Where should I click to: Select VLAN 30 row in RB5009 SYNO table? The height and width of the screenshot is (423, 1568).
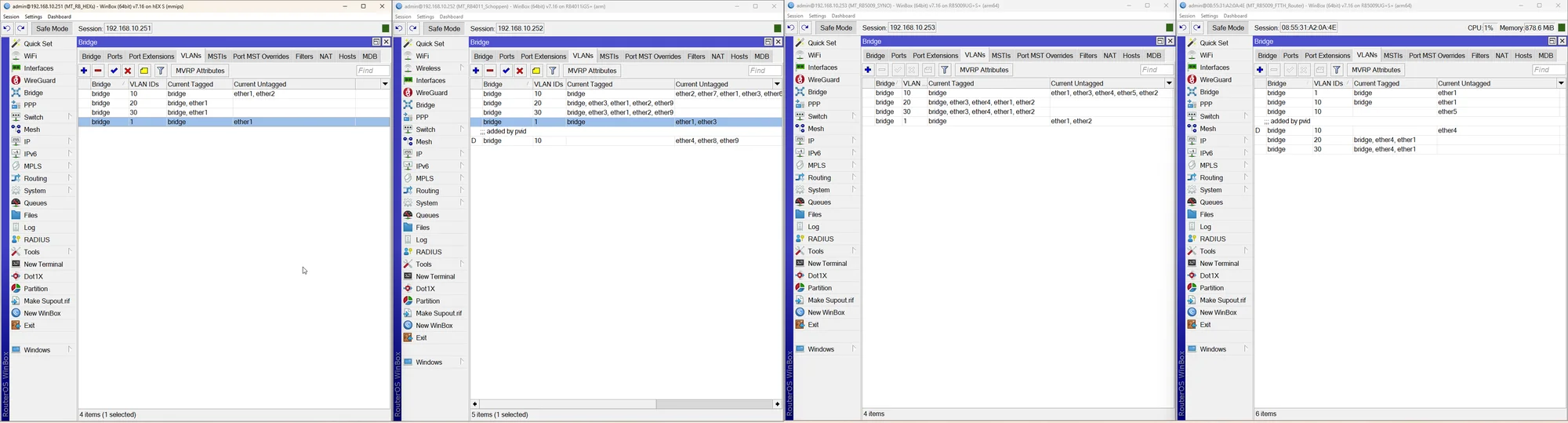click(x=1018, y=111)
